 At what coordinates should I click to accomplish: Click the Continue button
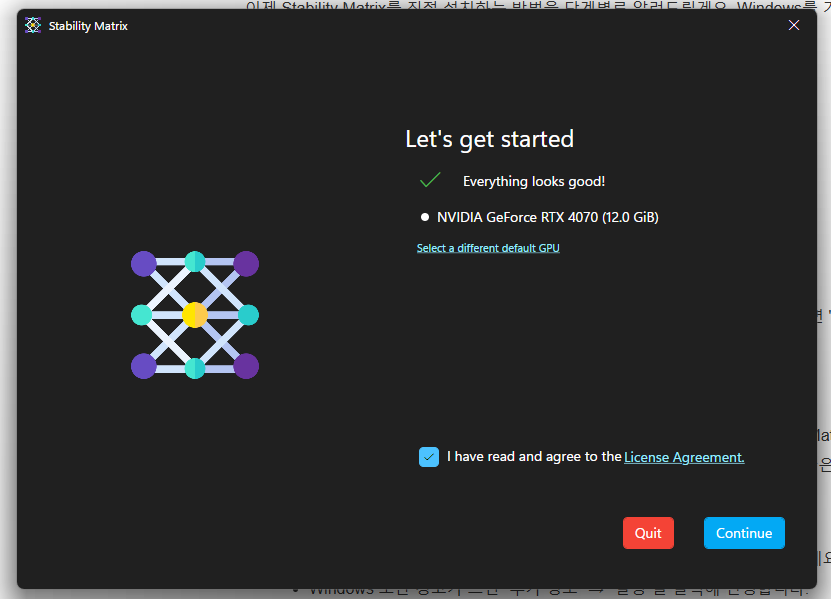tap(744, 533)
